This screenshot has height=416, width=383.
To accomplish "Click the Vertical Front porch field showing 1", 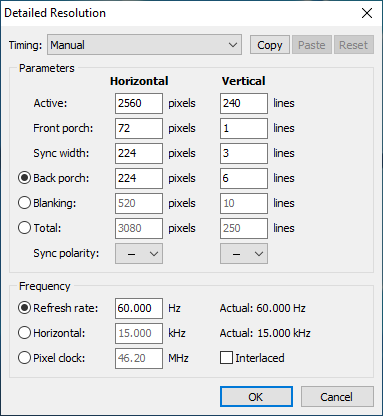I will coord(244,128).
